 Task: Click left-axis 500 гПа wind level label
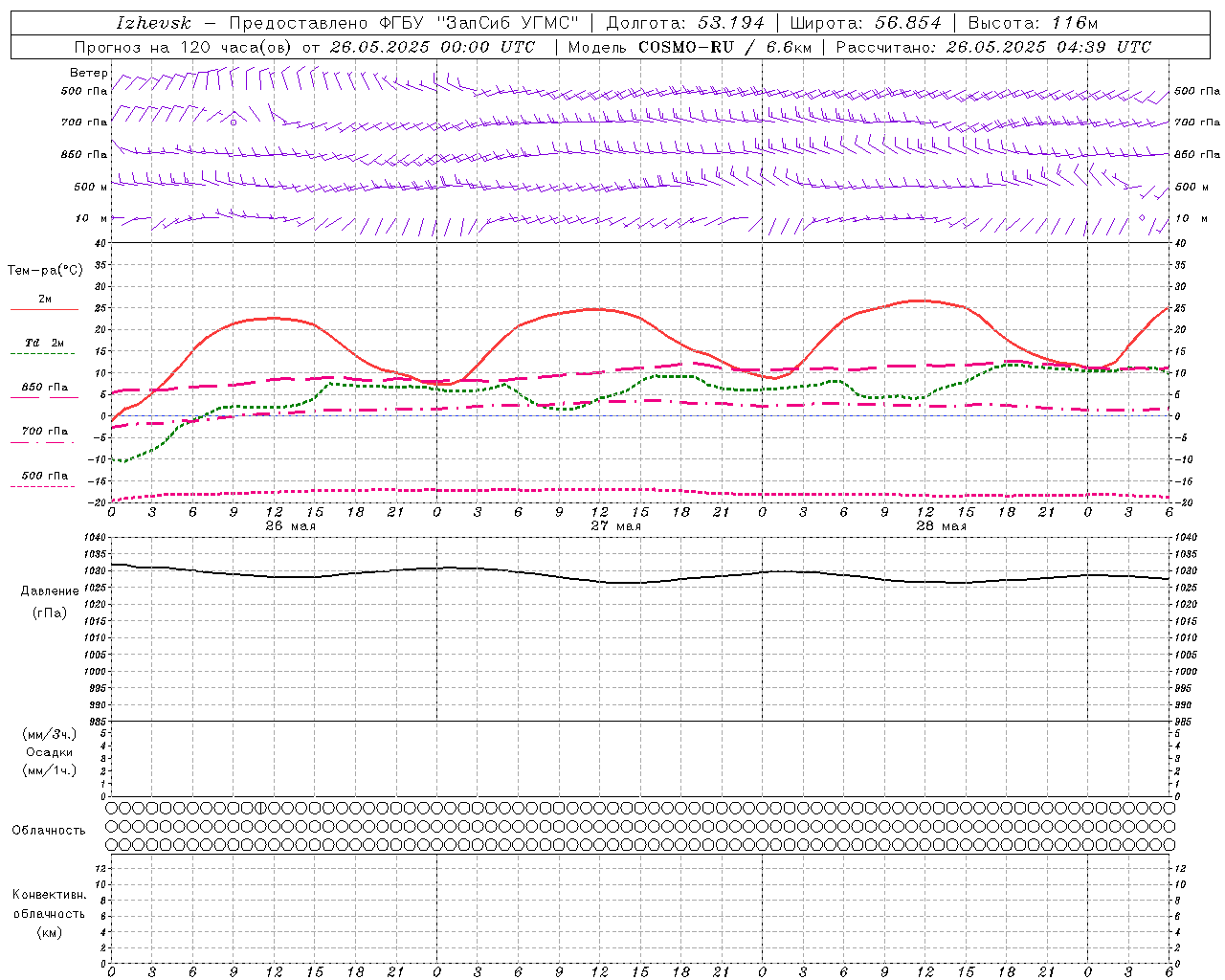click(x=84, y=91)
